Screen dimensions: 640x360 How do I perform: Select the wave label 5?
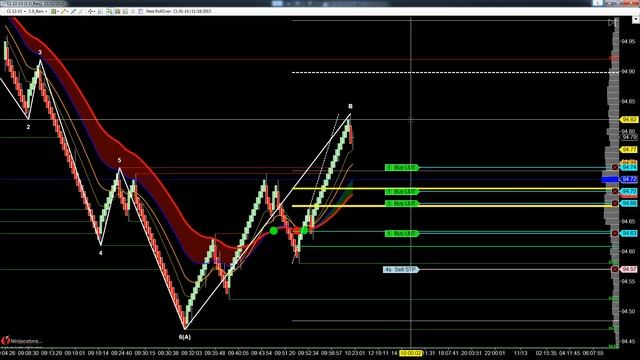pyautogui.click(x=119, y=160)
